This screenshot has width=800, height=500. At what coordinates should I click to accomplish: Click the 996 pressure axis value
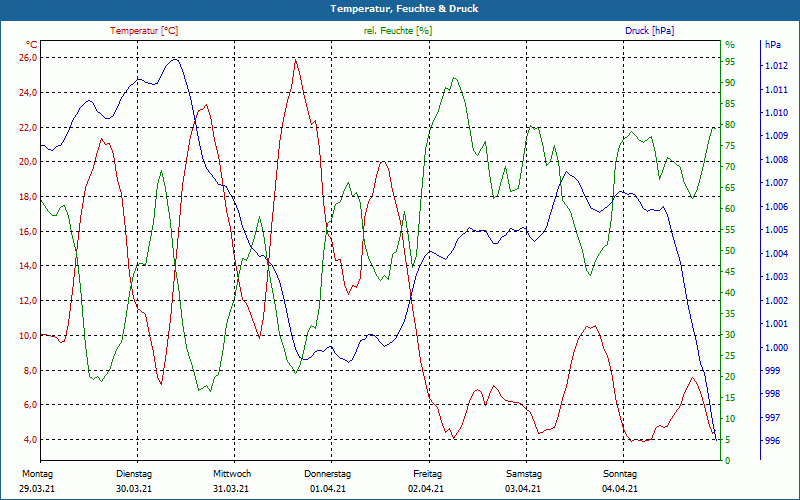point(772,441)
